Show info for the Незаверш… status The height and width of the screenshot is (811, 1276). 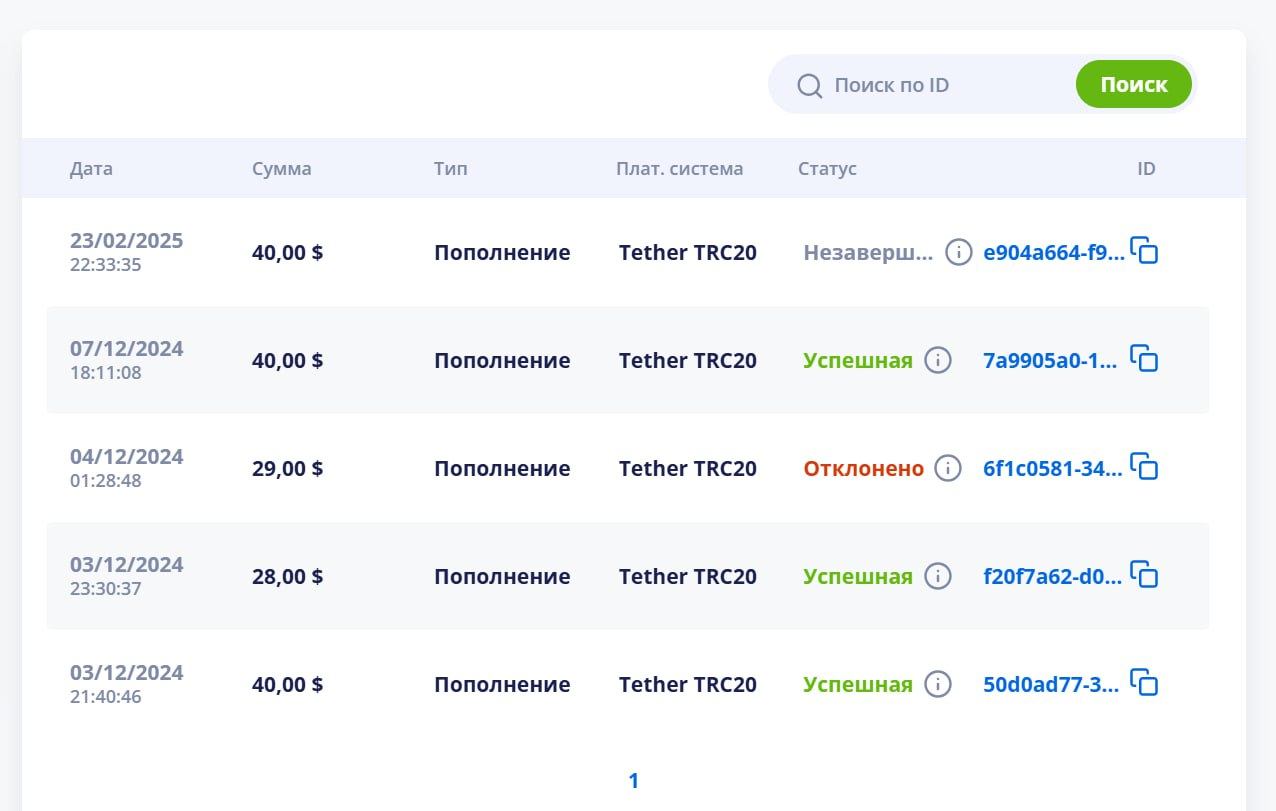coord(958,252)
